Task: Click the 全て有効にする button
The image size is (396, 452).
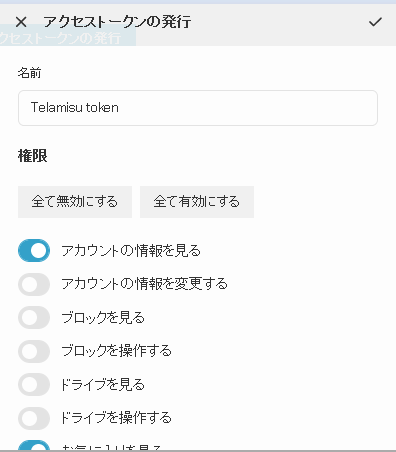Action: [197, 202]
